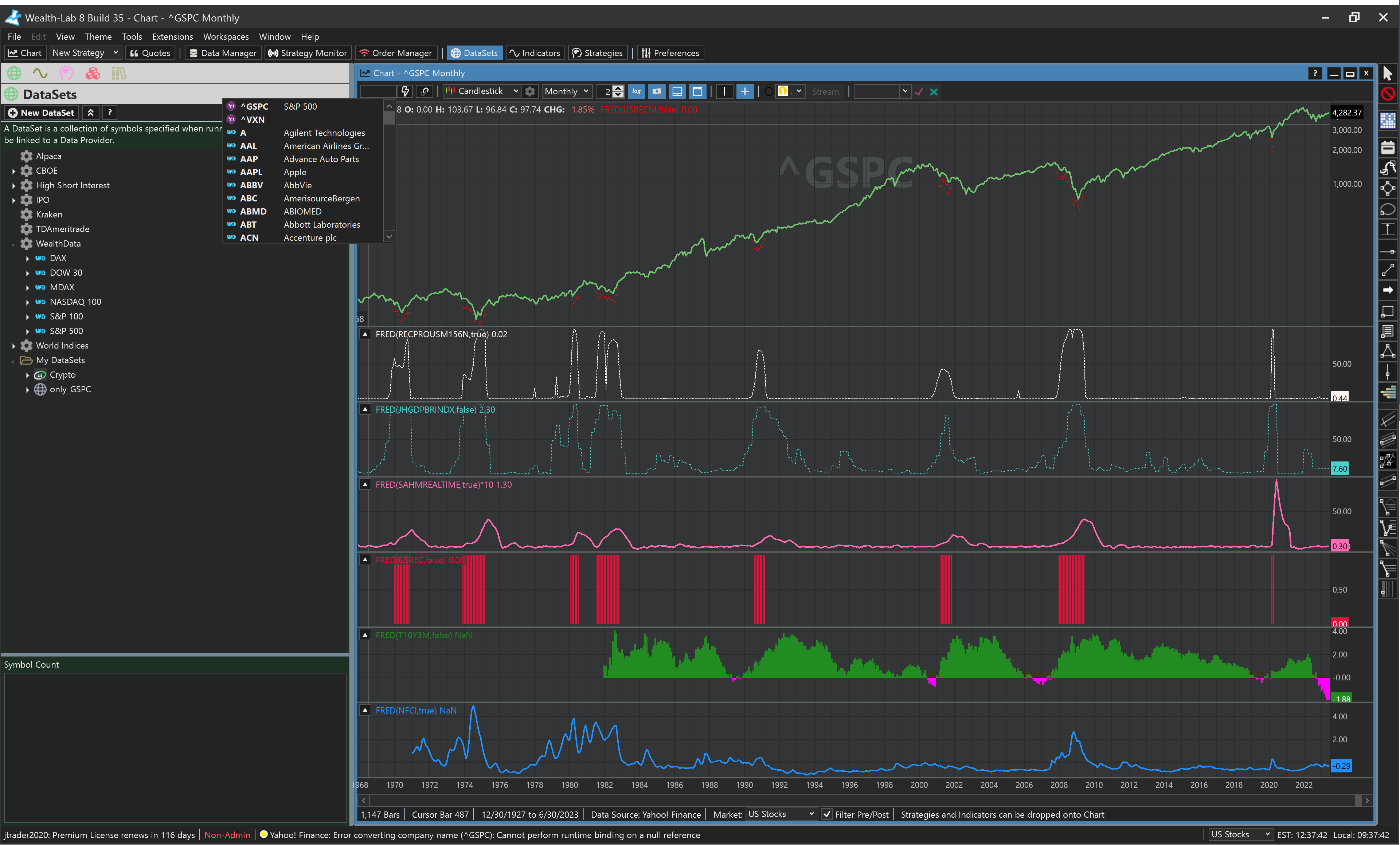Expand the S&P 500 dataset node

point(27,331)
